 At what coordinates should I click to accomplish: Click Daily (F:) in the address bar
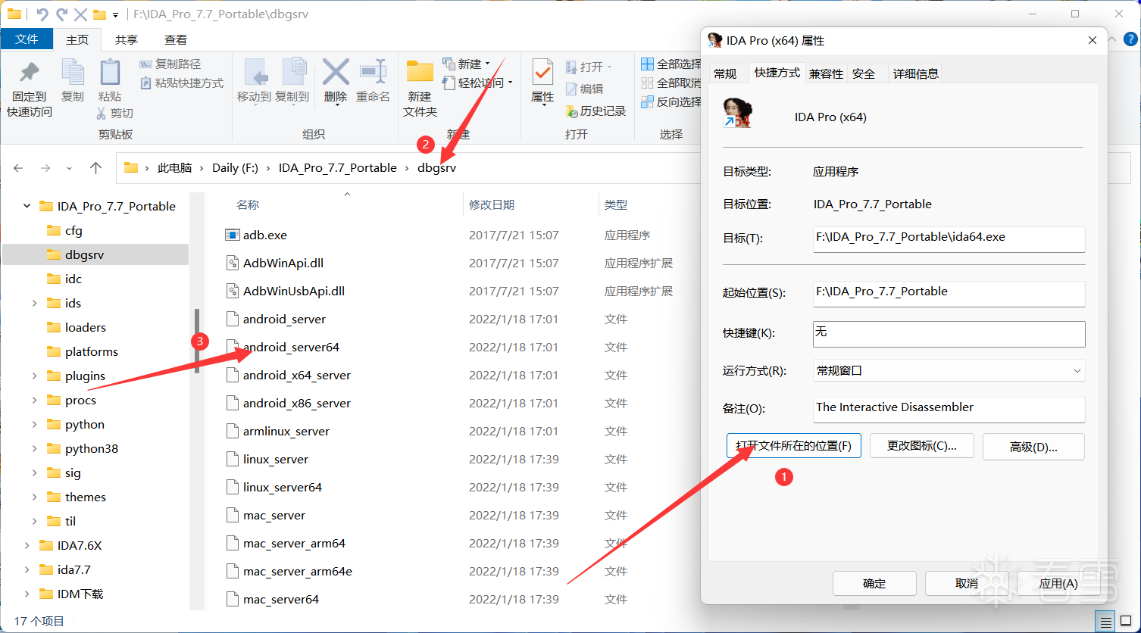[235, 168]
